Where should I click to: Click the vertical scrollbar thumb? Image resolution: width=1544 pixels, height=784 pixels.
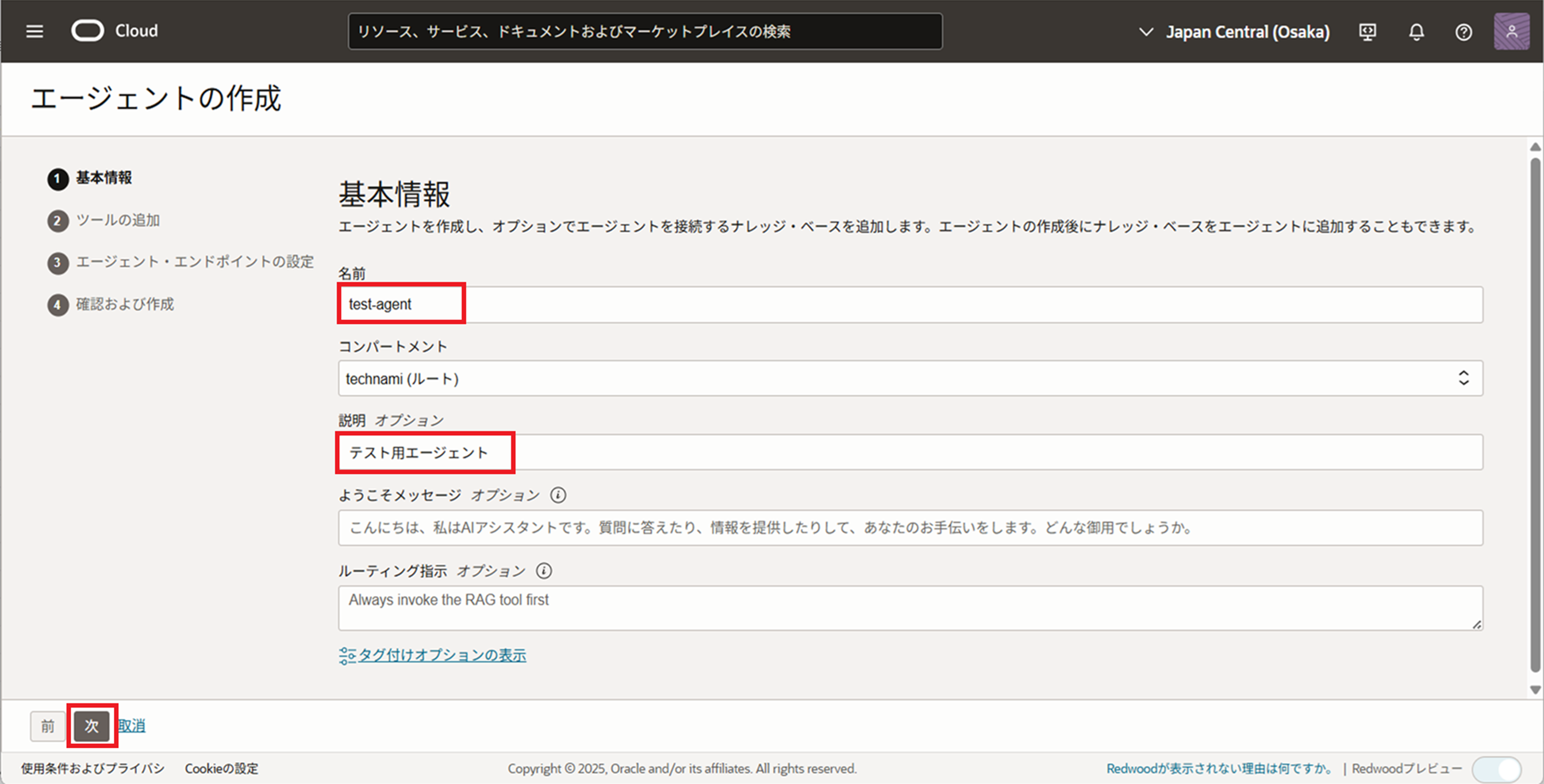[1535, 415]
